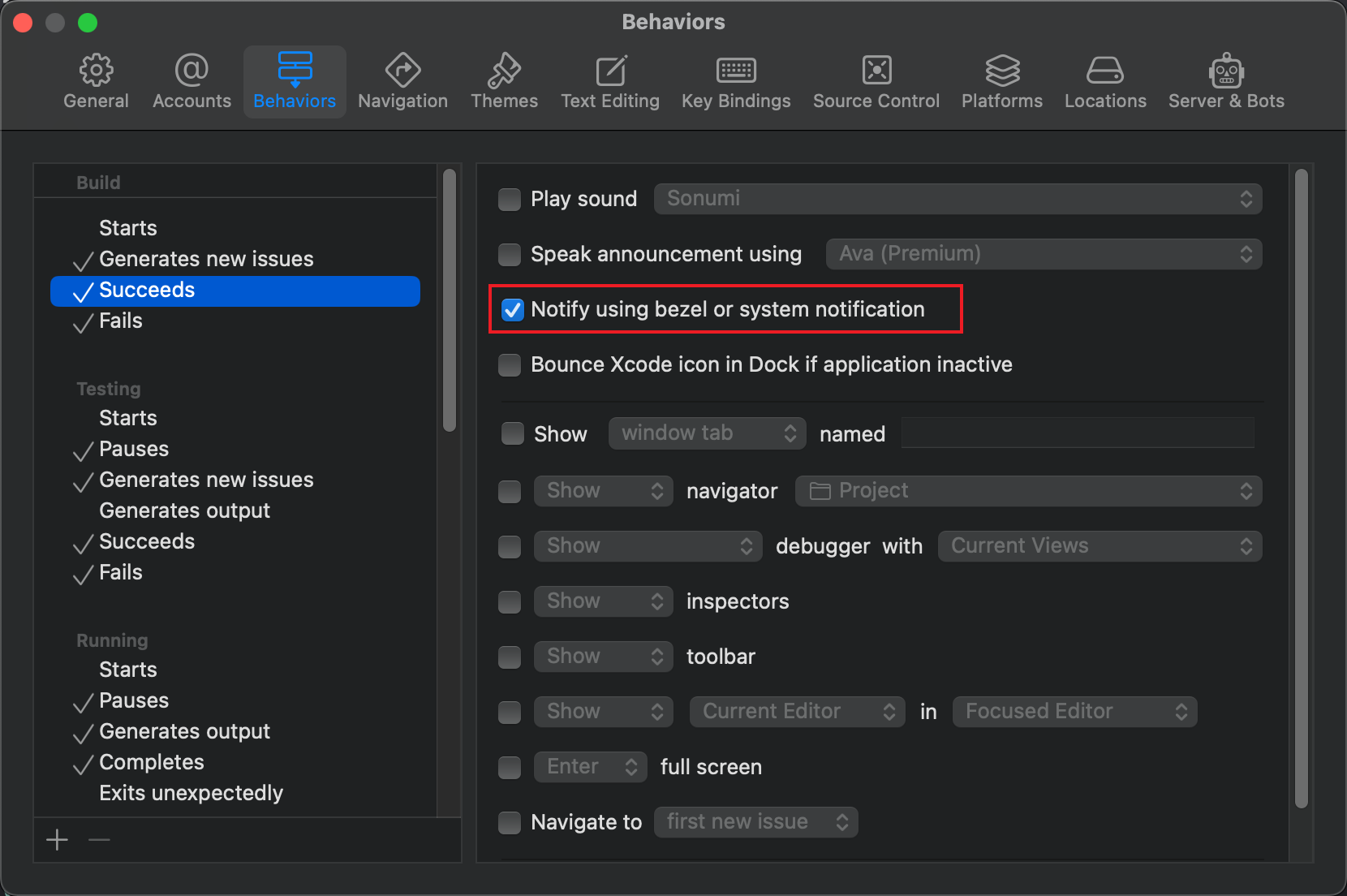This screenshot has height=896, width=1347.
Task: Open the Accounts preferences pane
Action: tap(192, 81)
